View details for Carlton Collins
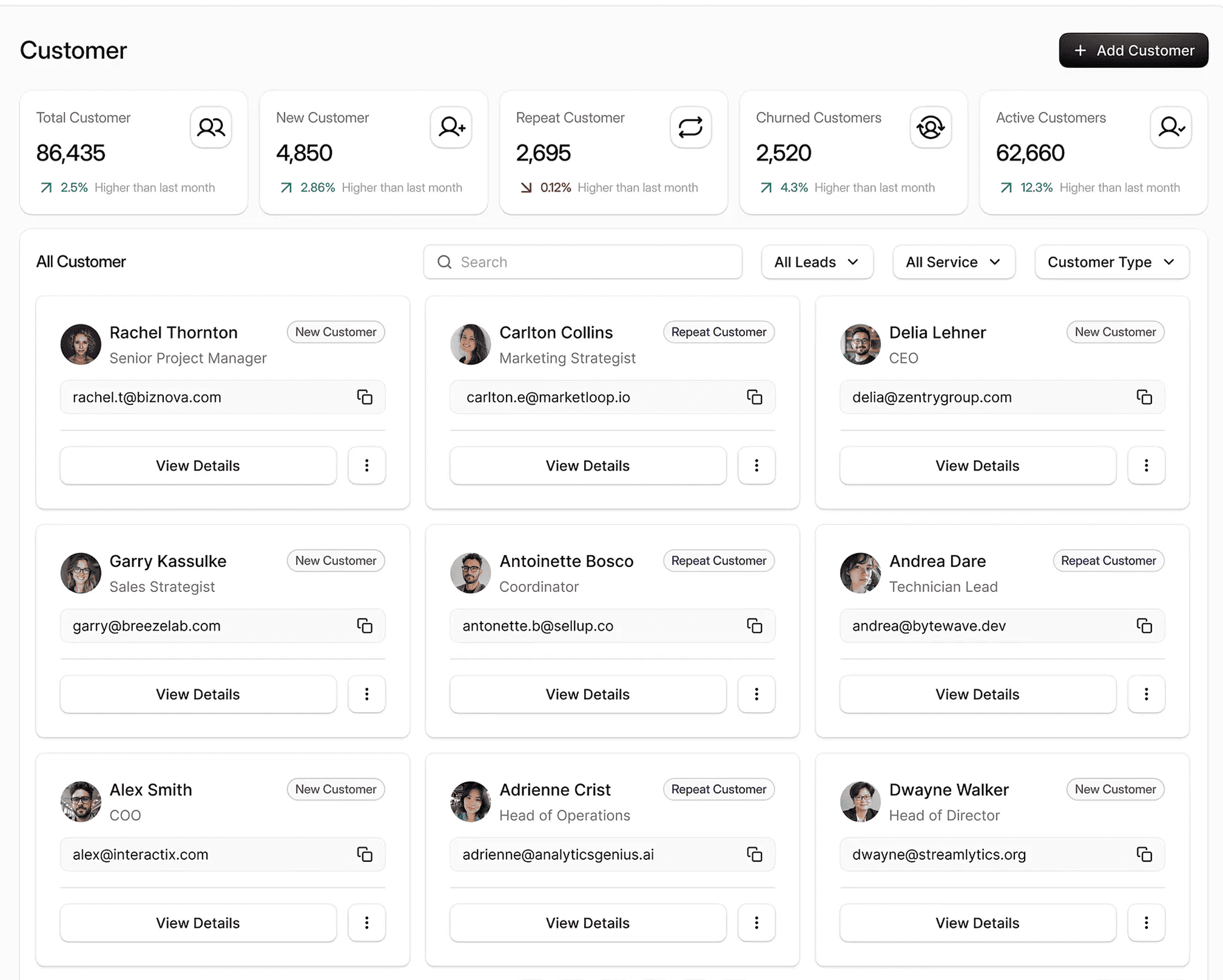Image resolution: width=1223 pixels, height=980 pixels. 587,465
